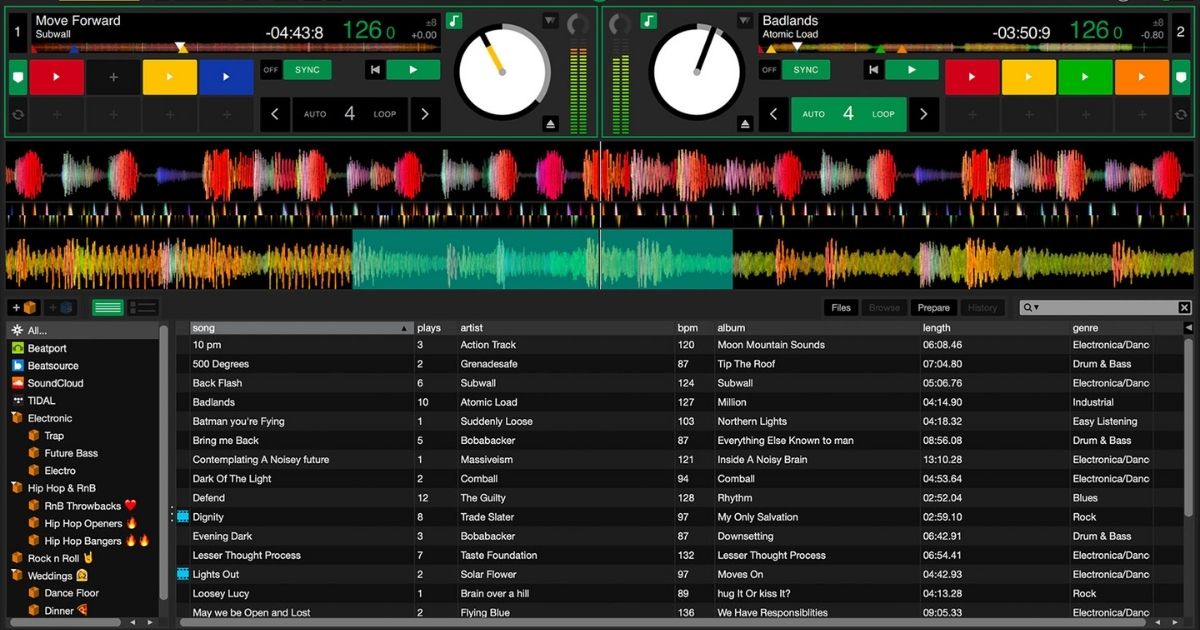1200x630 pixels.
Task: Click the shield icon on deck 1
Action: click(18, 76)
